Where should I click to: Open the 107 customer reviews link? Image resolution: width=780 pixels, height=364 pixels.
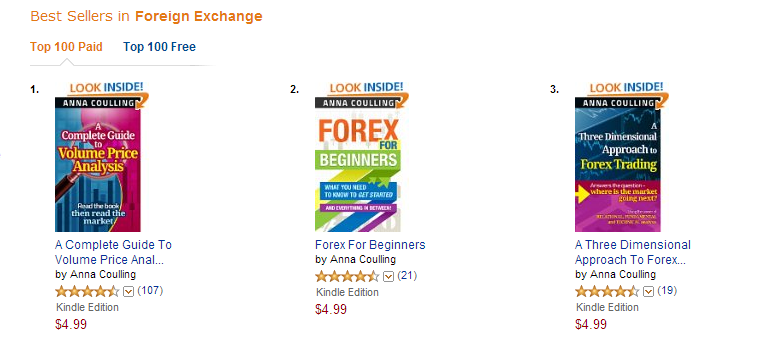[150, 290]
